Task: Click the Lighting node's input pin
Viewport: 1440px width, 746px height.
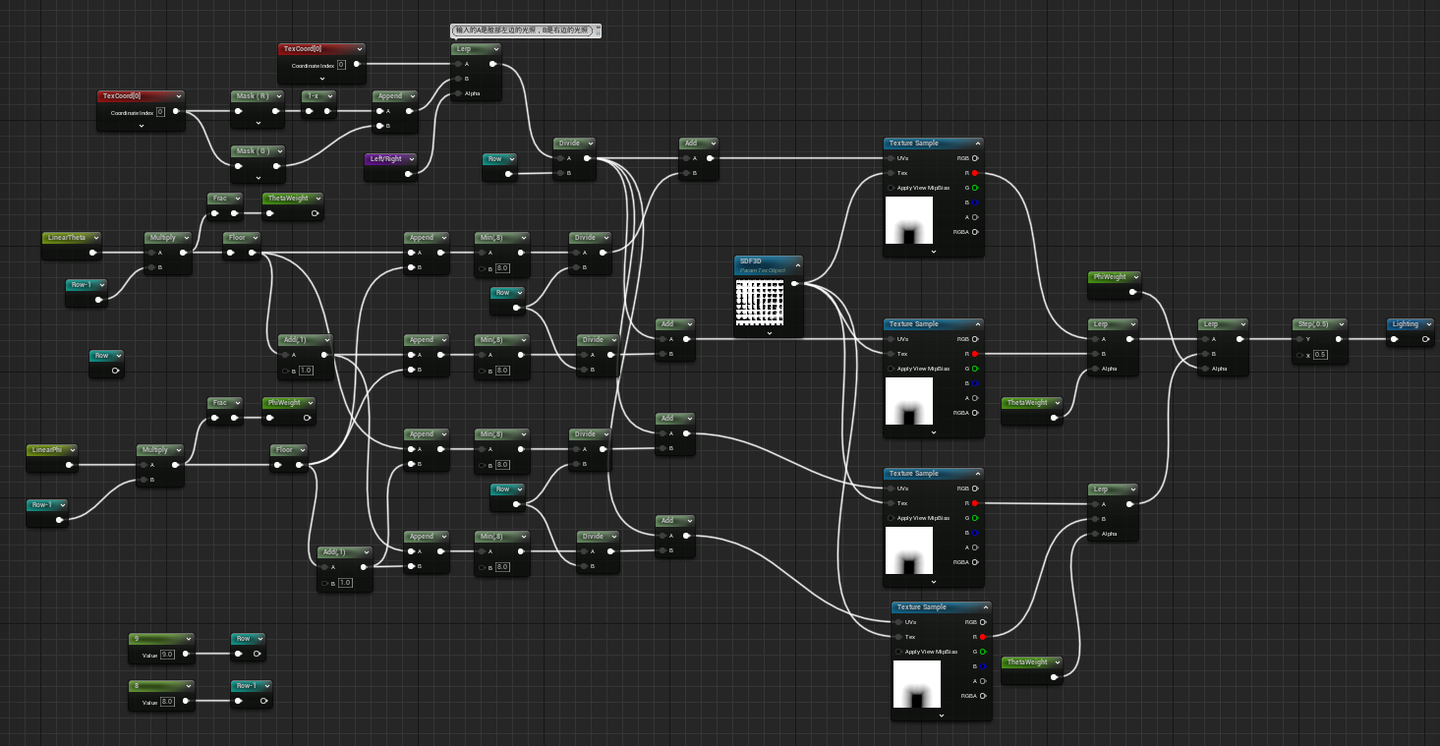Action: pos(1396,339)
